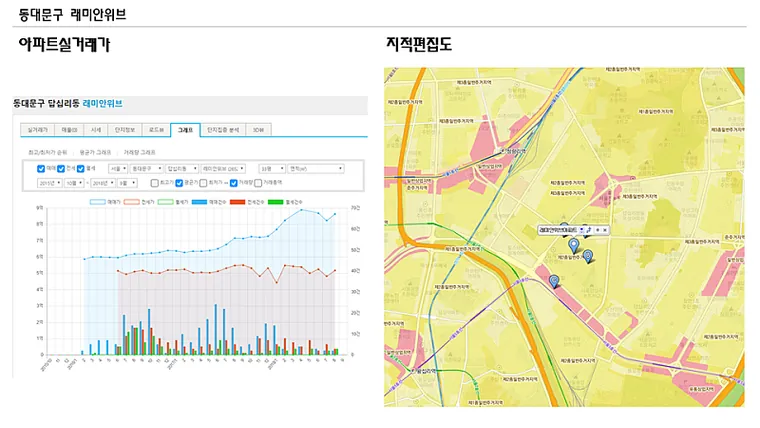The width and height of the screenshot is (760, 428).
Task: Open the 단지집중 분석 tab
Action: (223, 130)
